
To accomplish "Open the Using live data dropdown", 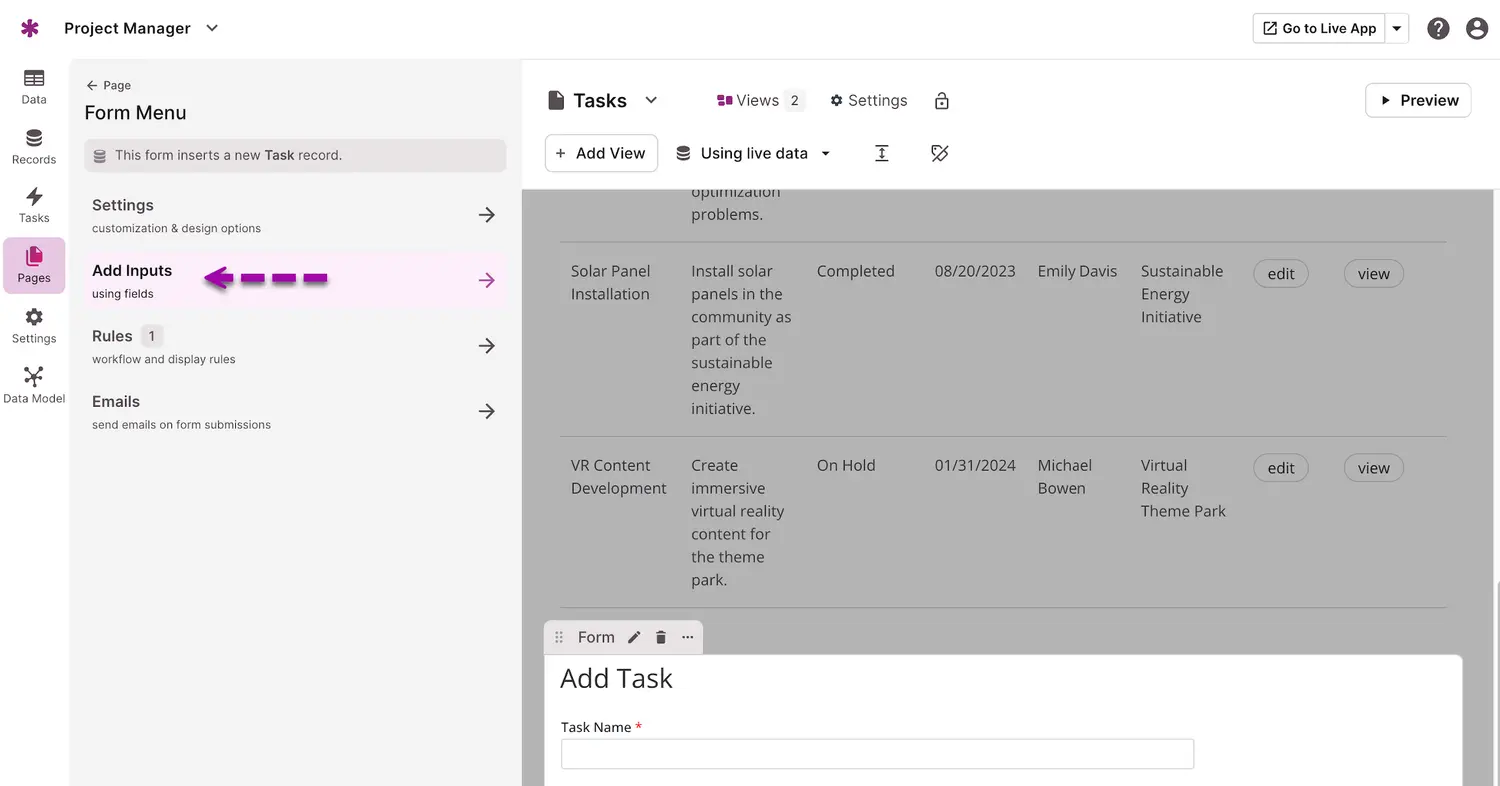I will click(752, 153).
